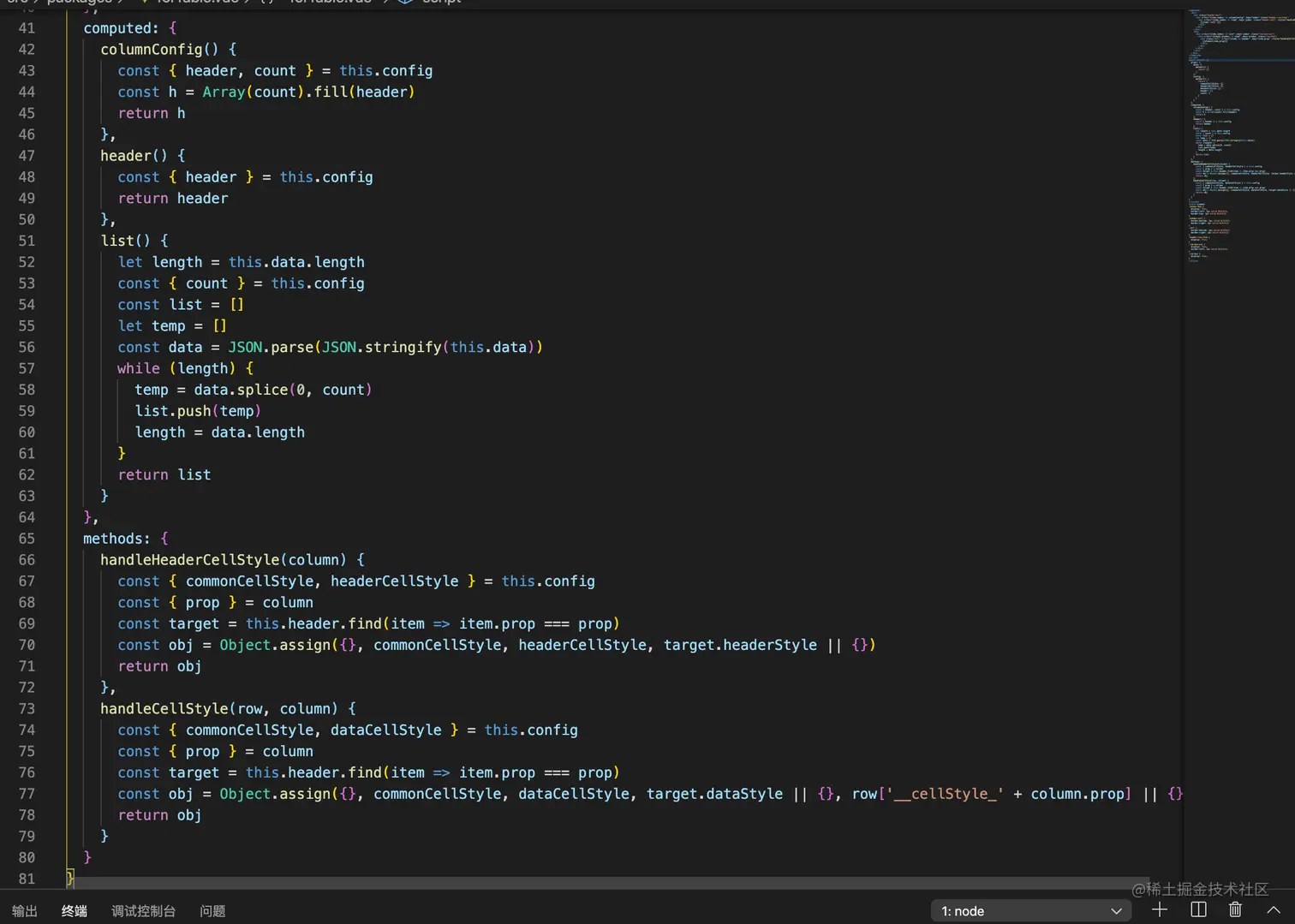Viewport: 1295px width, 924px height.
Task: Select line number 41 in the gutter
Action: pos(27,28)
